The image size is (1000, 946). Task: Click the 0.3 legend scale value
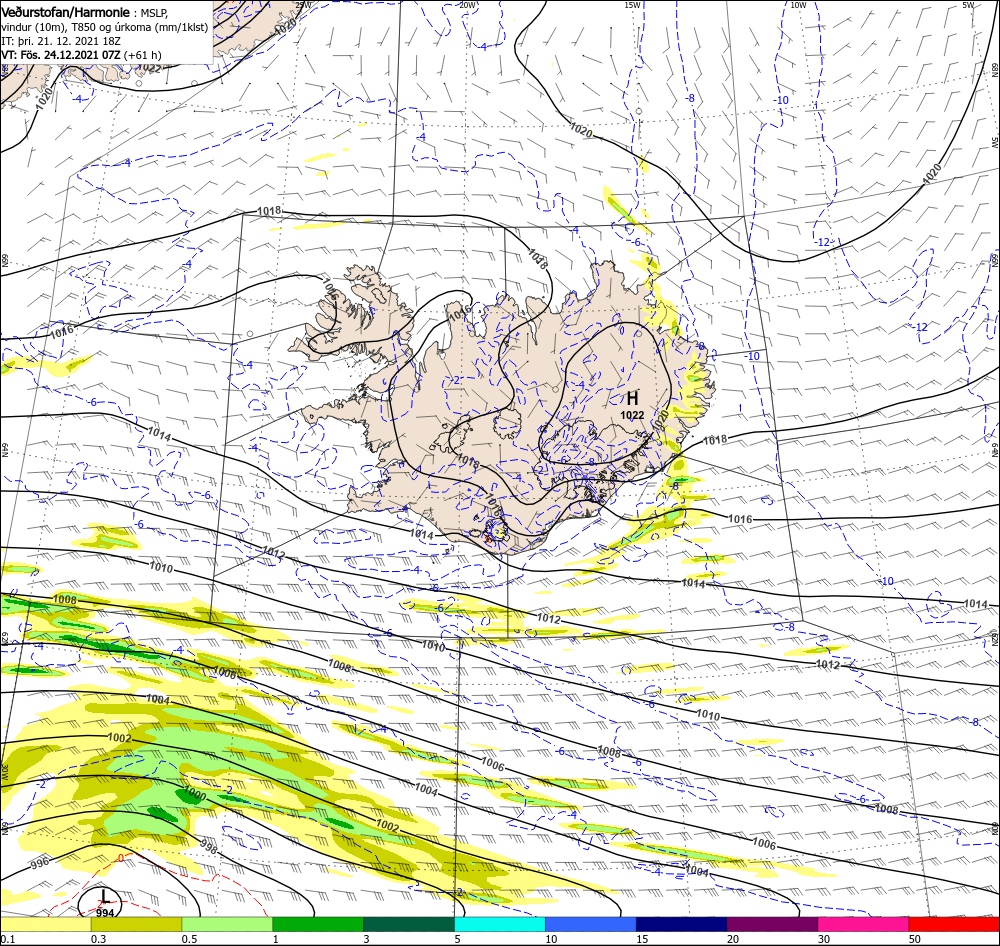[x=98, y=939]
